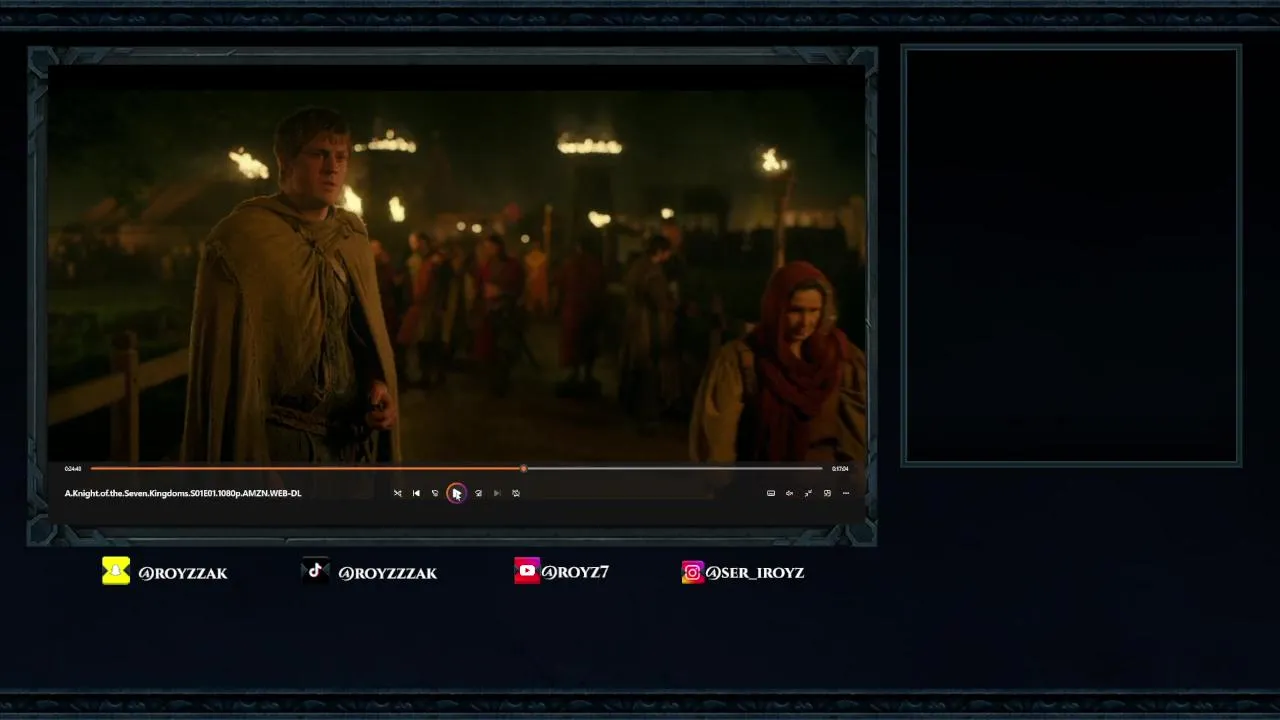Click the total duration label
Screen dimensions: 1280x720
[x=840, y=468]
